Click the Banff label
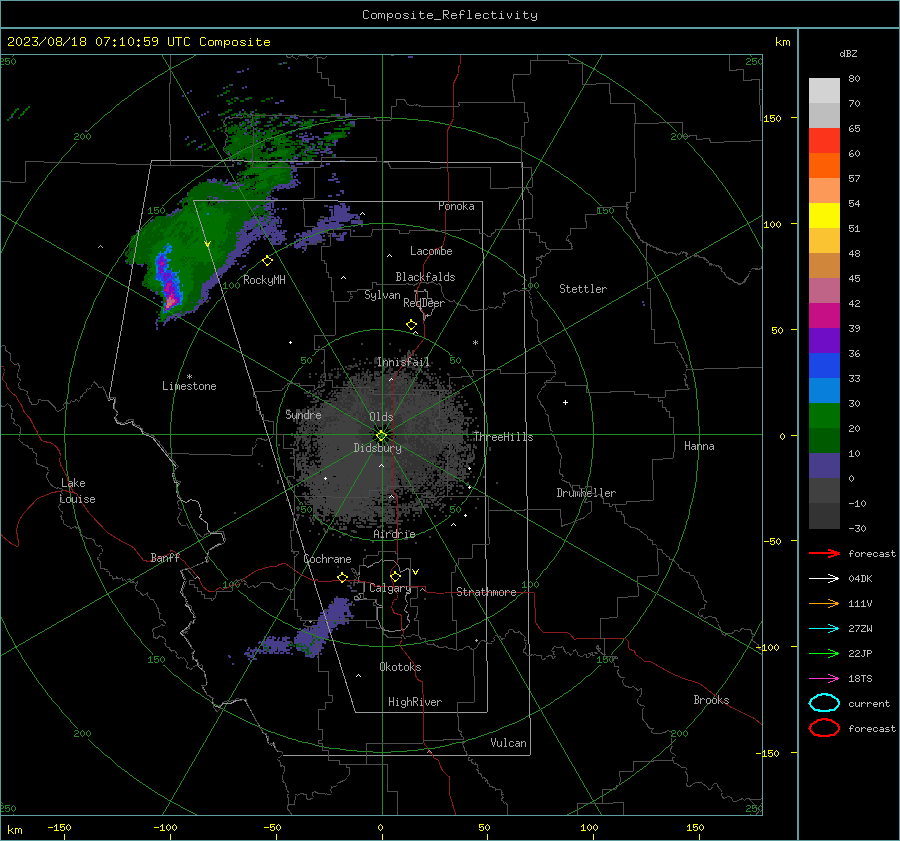This screenshot has height=841, width=900. (x=165, y=558)
